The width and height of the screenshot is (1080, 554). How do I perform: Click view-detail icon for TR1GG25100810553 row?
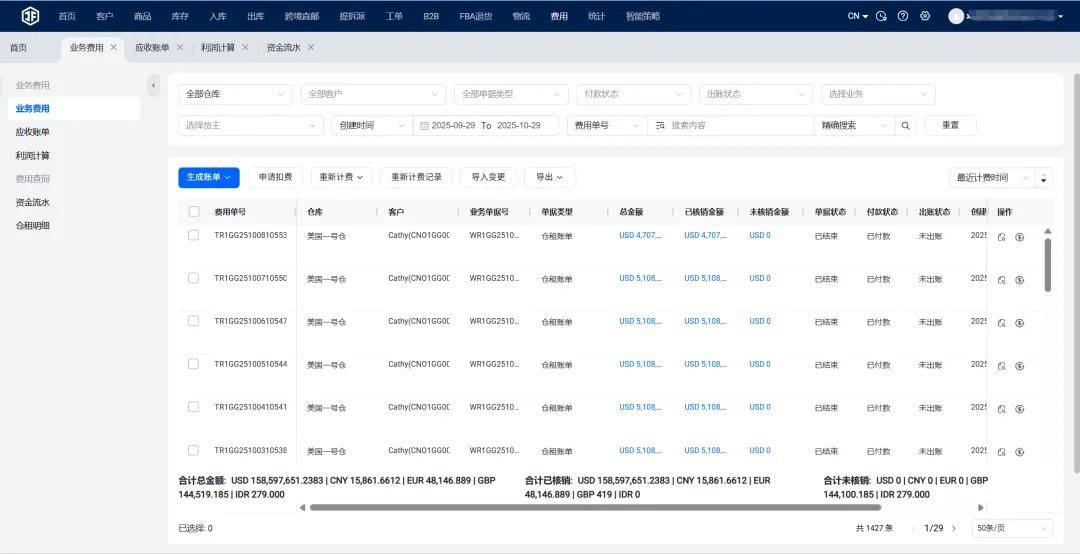[1001, 237]
